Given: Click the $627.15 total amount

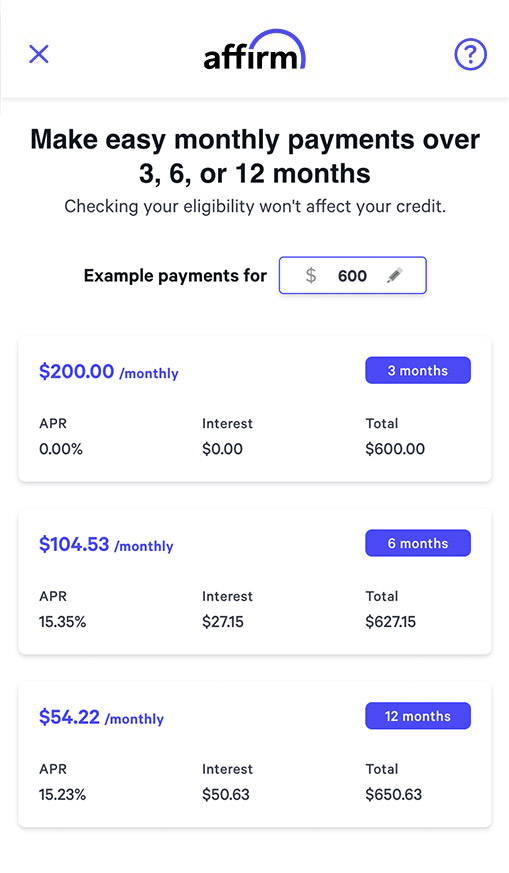Looking at the screenshot, I should (390, 621).
